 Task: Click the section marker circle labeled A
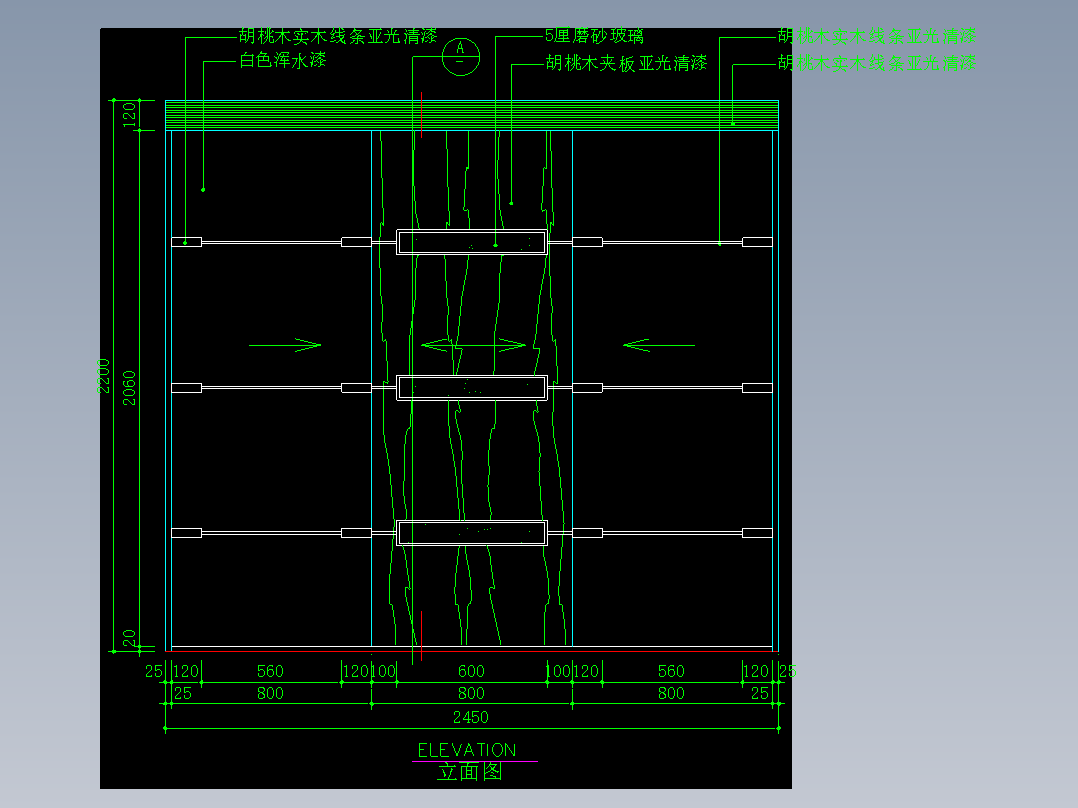click(460, 56)
